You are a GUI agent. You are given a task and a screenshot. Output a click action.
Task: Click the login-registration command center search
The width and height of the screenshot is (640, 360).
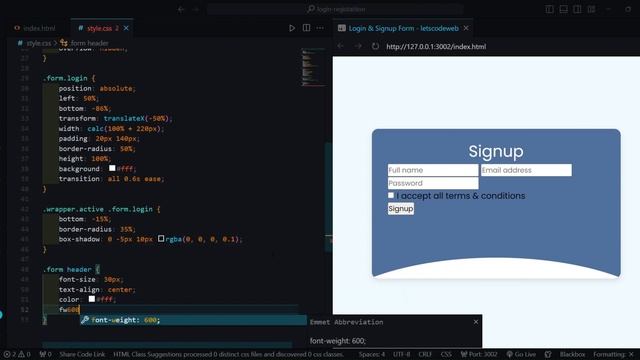335,9
